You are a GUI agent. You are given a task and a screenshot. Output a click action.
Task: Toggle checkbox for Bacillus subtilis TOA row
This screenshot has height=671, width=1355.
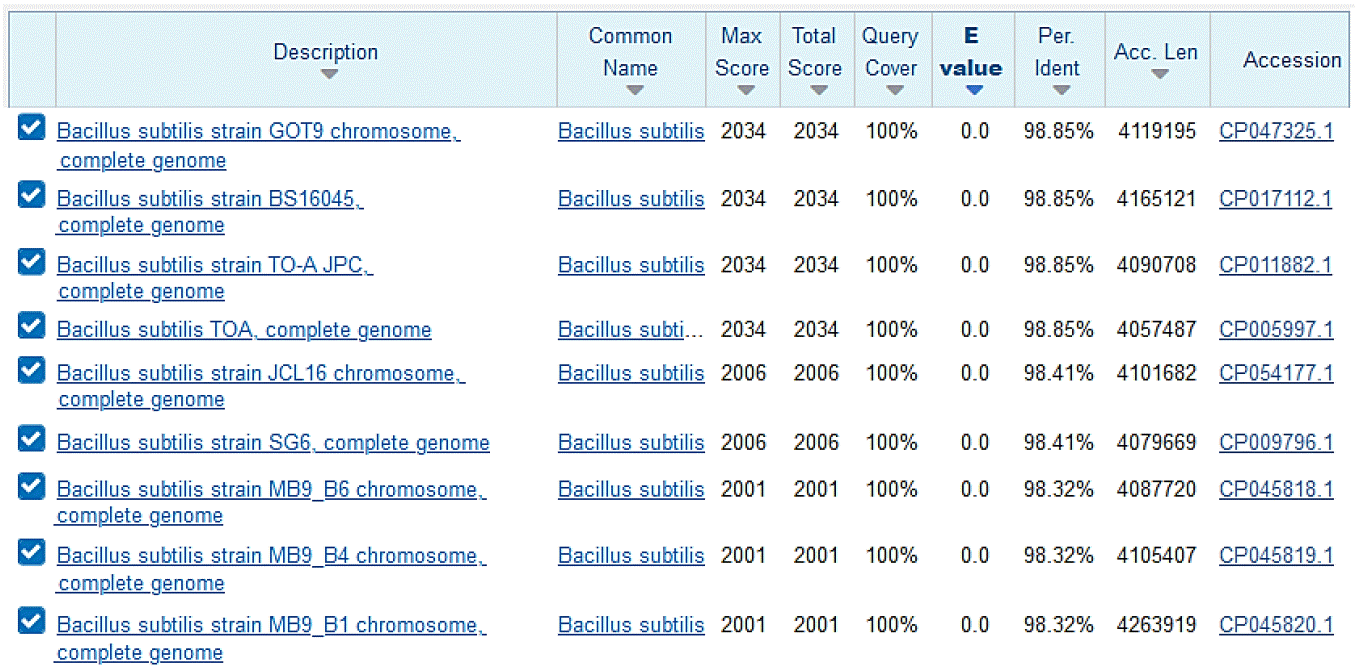[32, 326]
